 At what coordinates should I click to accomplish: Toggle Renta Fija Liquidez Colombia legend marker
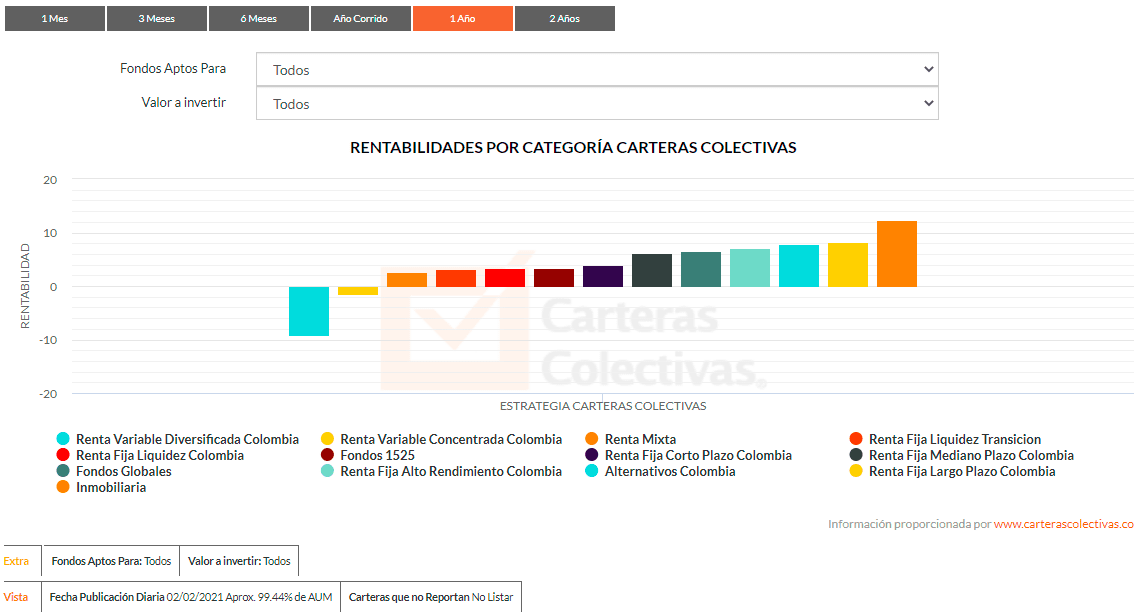point(63,455)
